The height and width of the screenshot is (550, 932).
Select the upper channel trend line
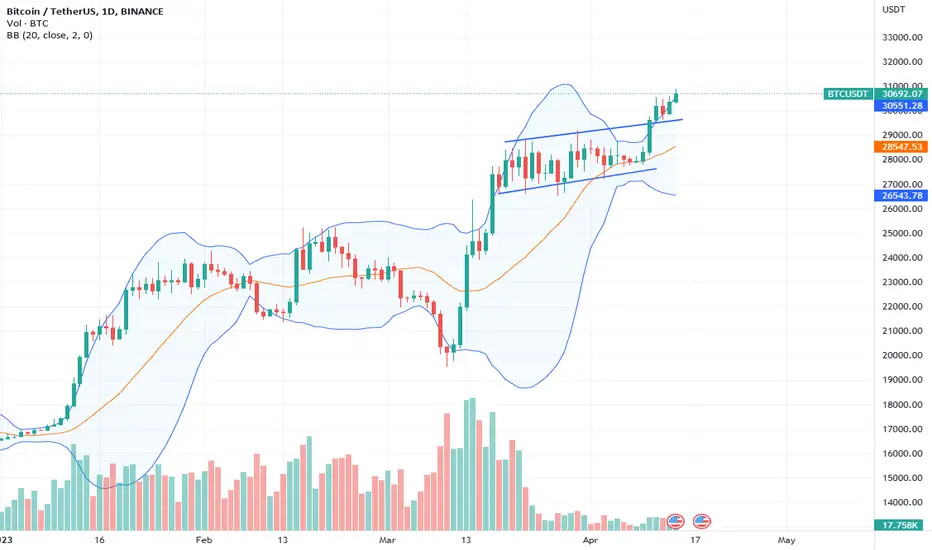coord(593,131)
